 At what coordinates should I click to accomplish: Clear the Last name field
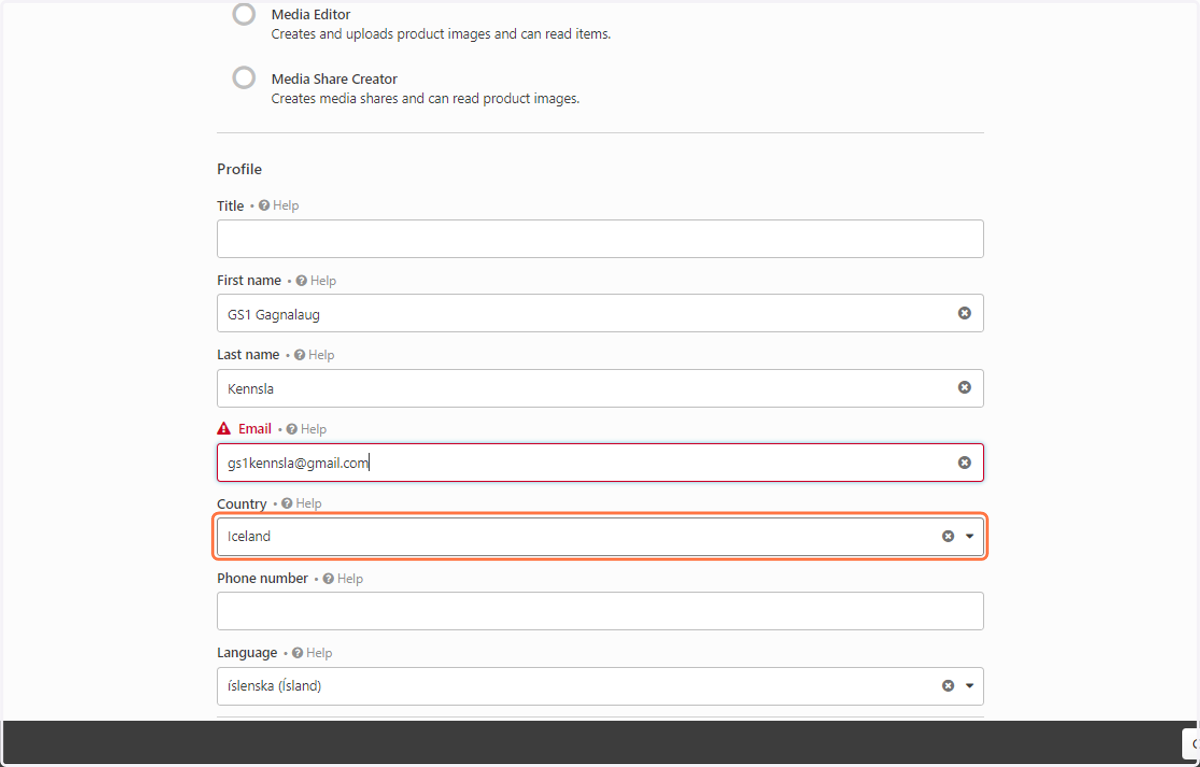click(x=965, y=387)
